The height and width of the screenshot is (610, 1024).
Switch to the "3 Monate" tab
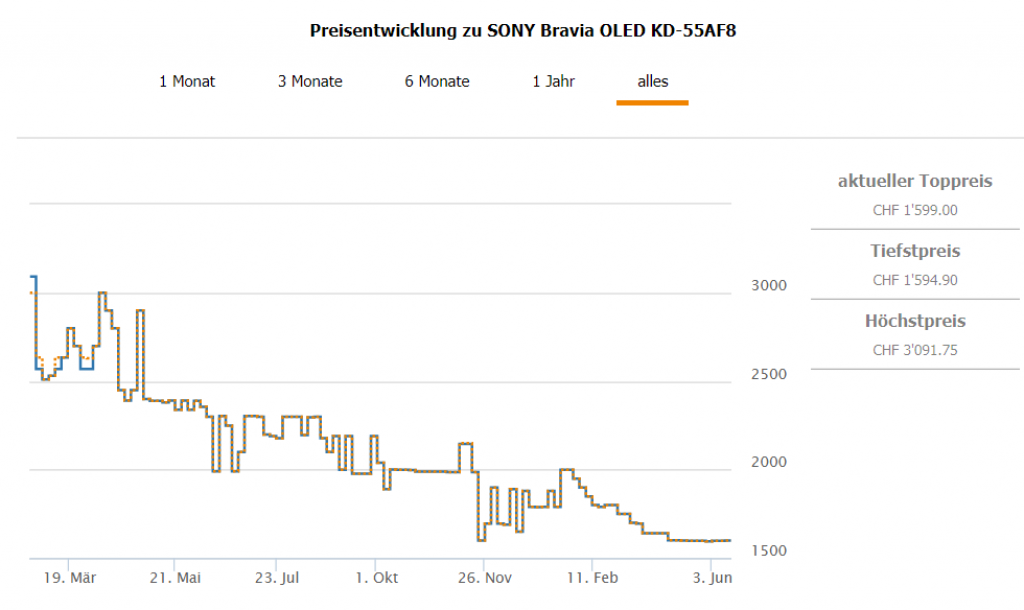[x=310, y=82]
